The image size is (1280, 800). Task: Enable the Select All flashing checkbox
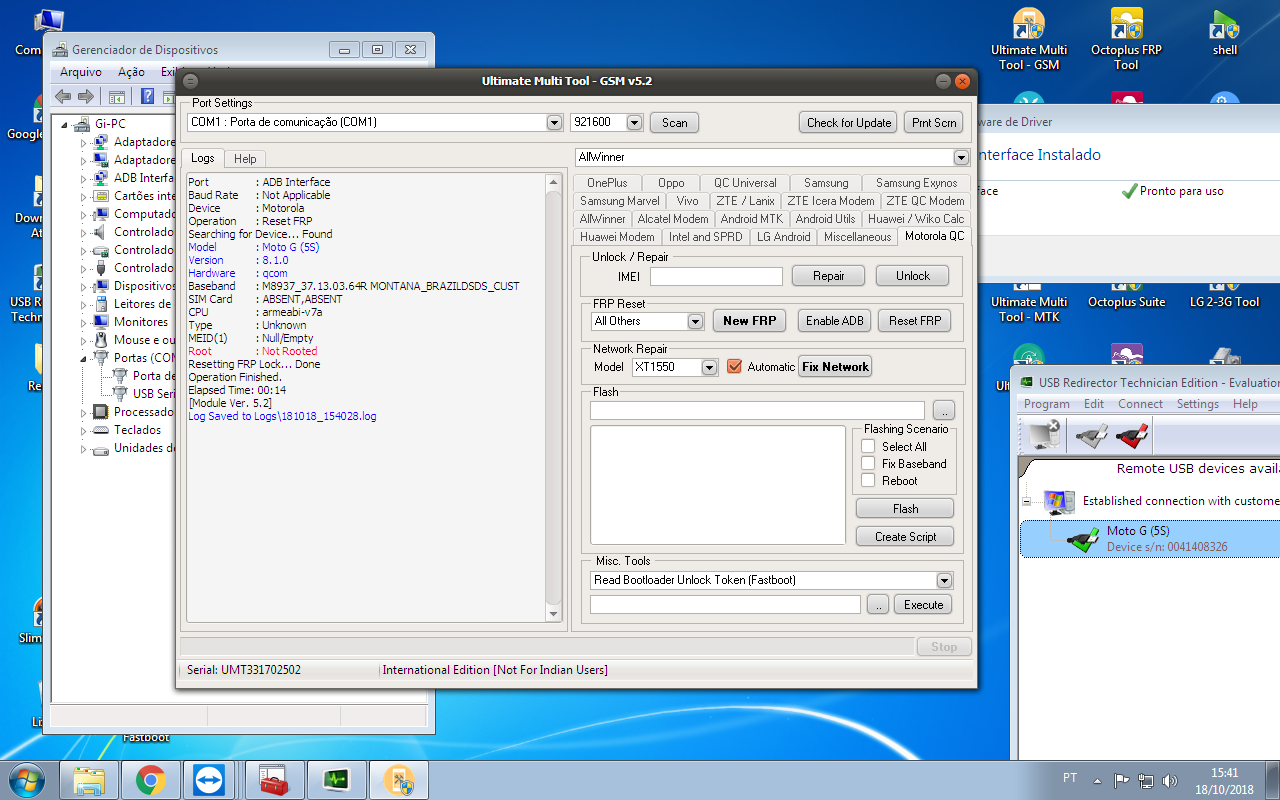[x=868, y=447]
